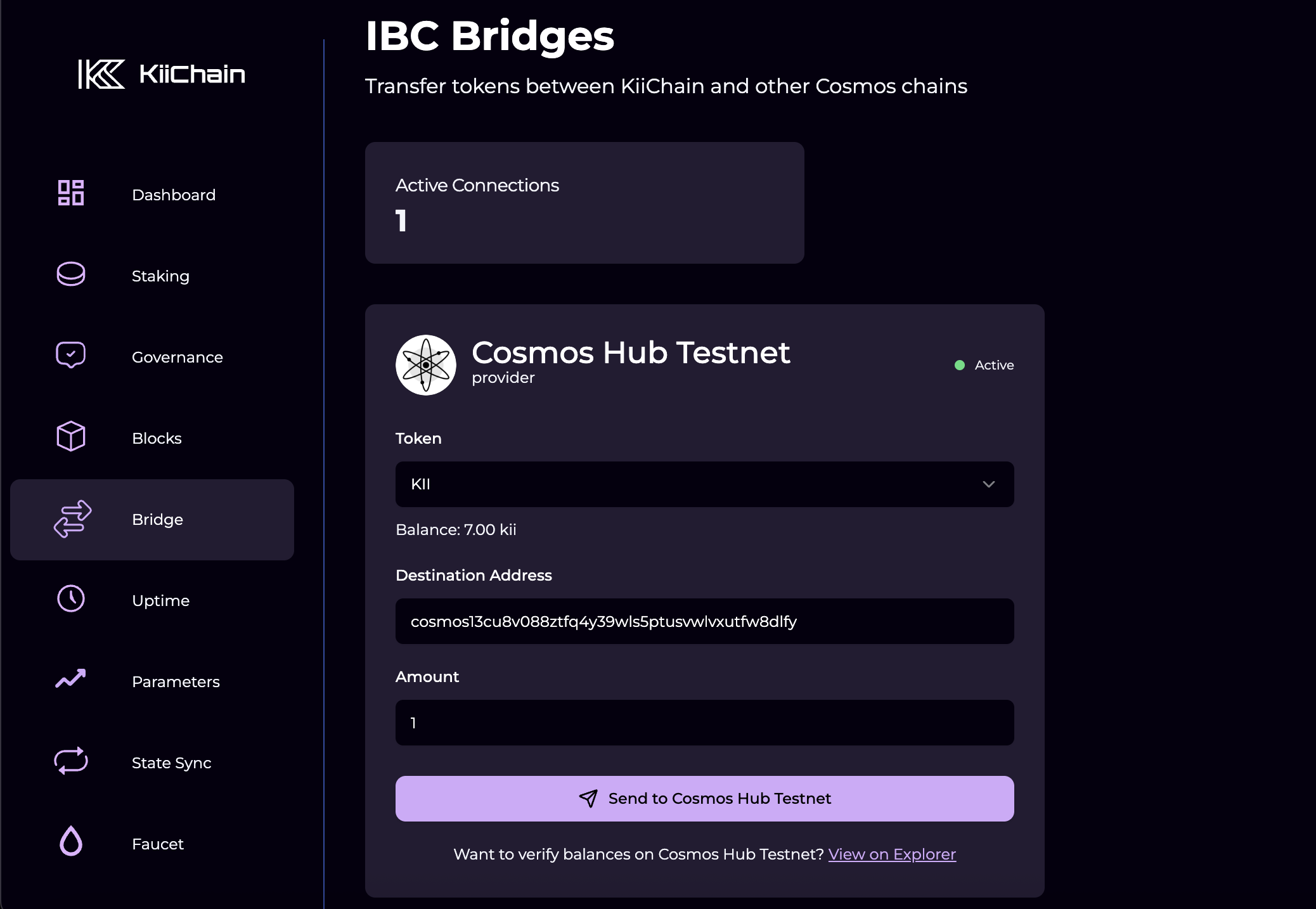The height and width of the screenshot is (909, 1316).
Task: Click the Dashboard grid icon
Action: [x=71, y=193]
